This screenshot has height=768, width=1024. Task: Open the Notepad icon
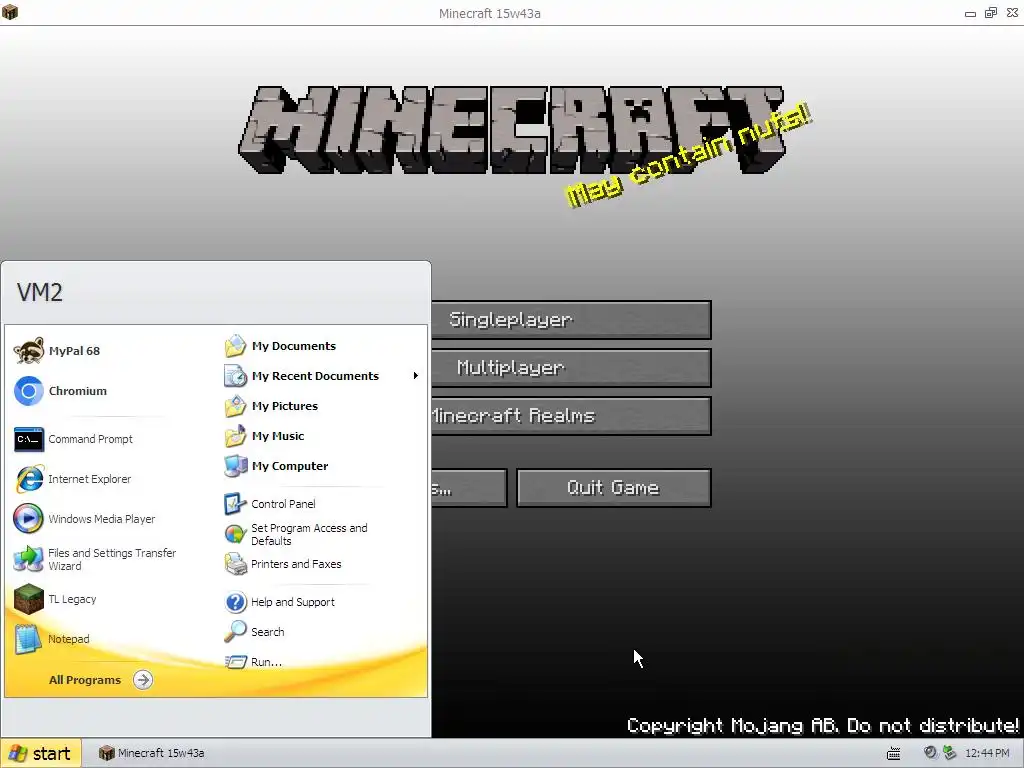(x=29, y=639)
